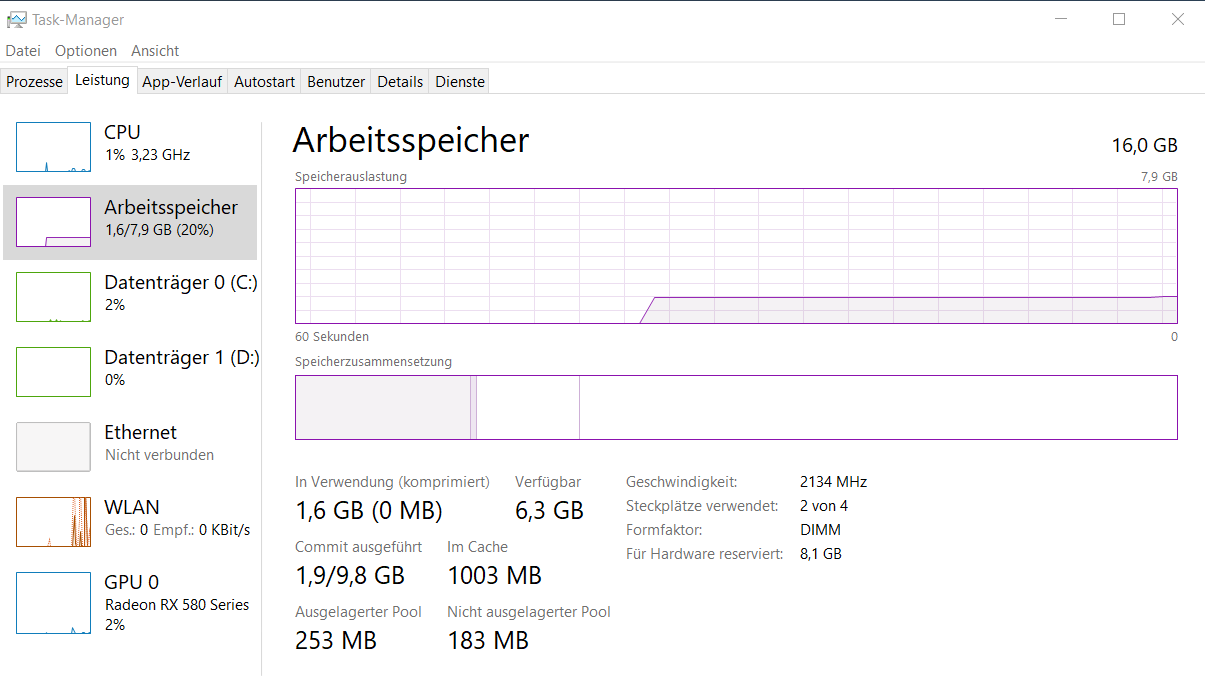The image size is (1205, 693).
Task: Click the WLAN activity graph thumbnail
Action: [x=53, y=522]
